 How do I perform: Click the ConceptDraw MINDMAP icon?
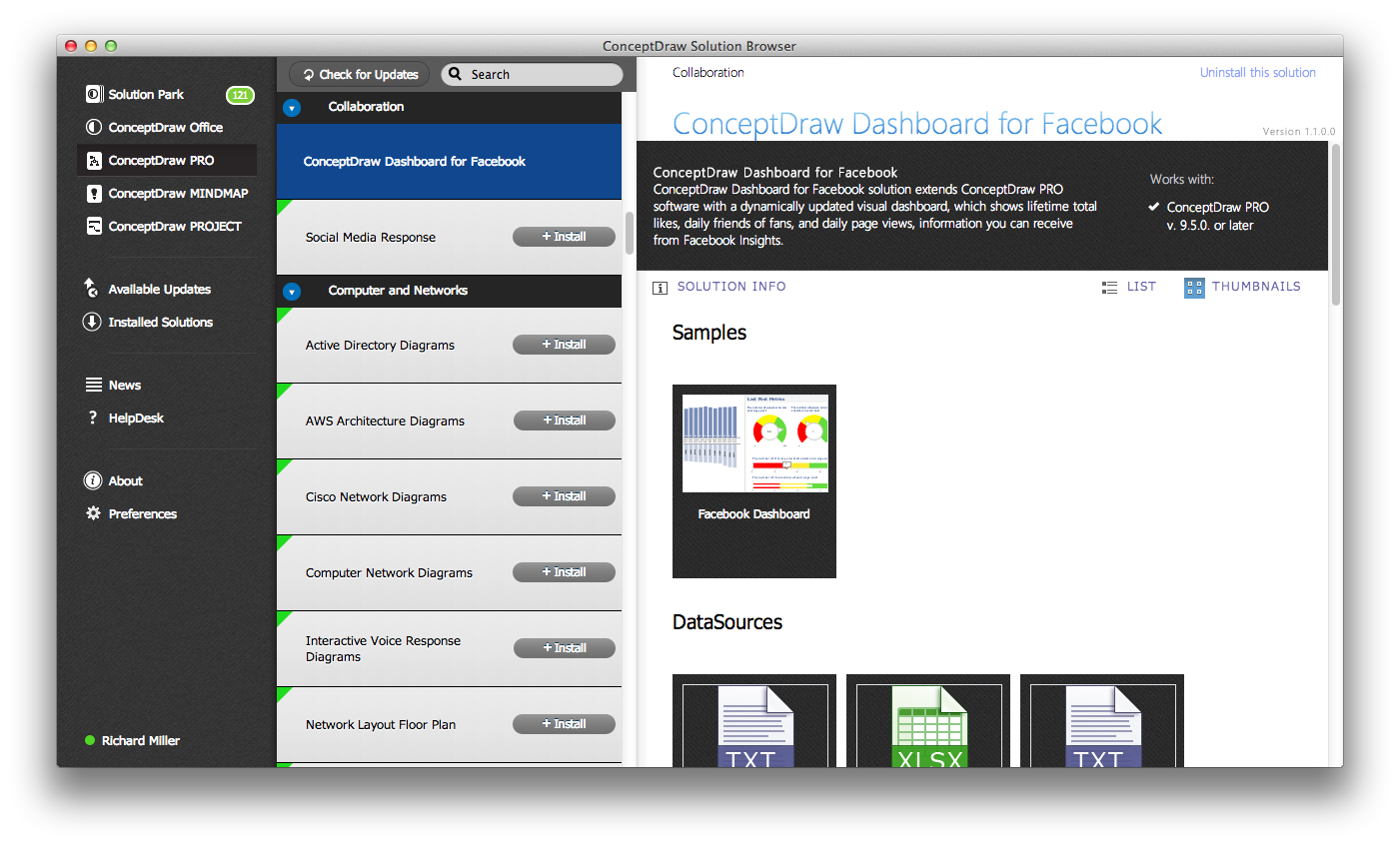point(94,193)
